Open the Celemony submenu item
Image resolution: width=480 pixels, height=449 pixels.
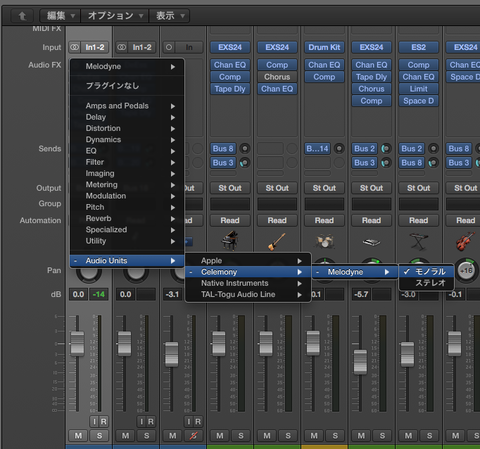tap(248, 272)
